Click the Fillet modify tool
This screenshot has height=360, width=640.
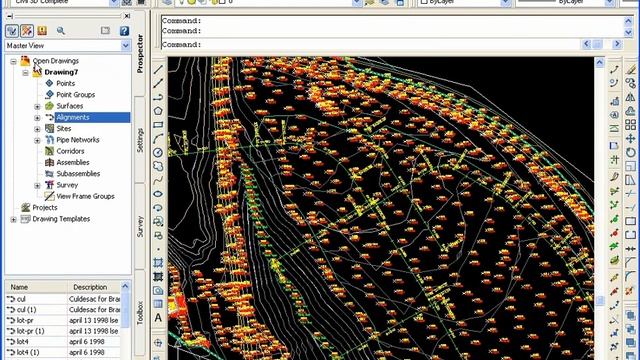(x=631, y=277)
